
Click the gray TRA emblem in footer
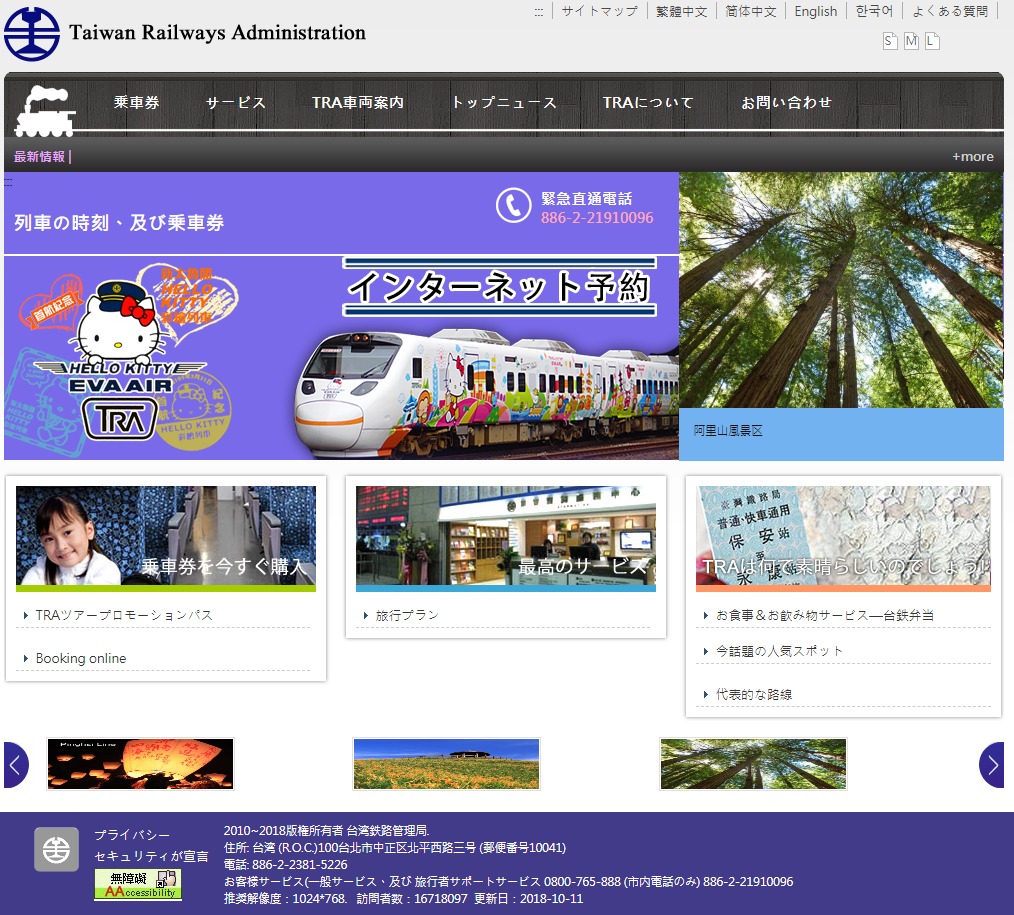point(56,849)
